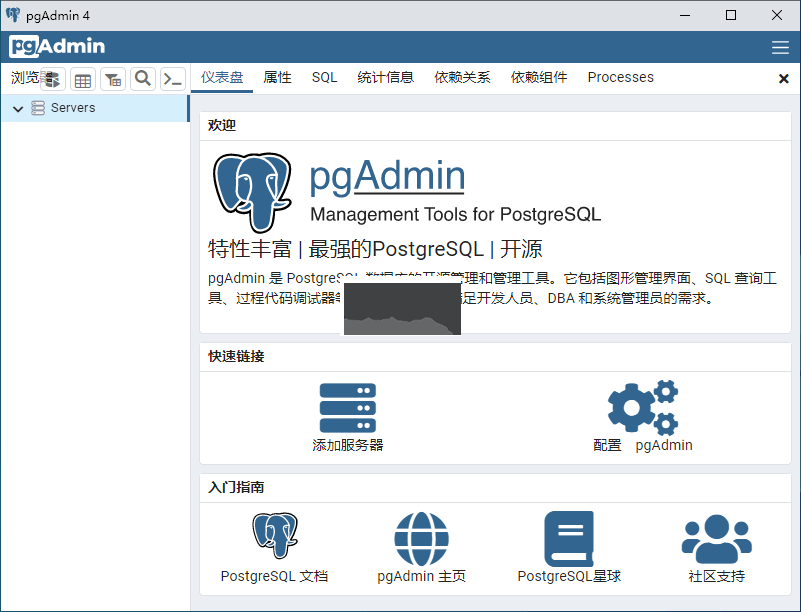Launch the PSQL tool terminal icon
This screenshot has height=612, width=801.
(173, 79)
